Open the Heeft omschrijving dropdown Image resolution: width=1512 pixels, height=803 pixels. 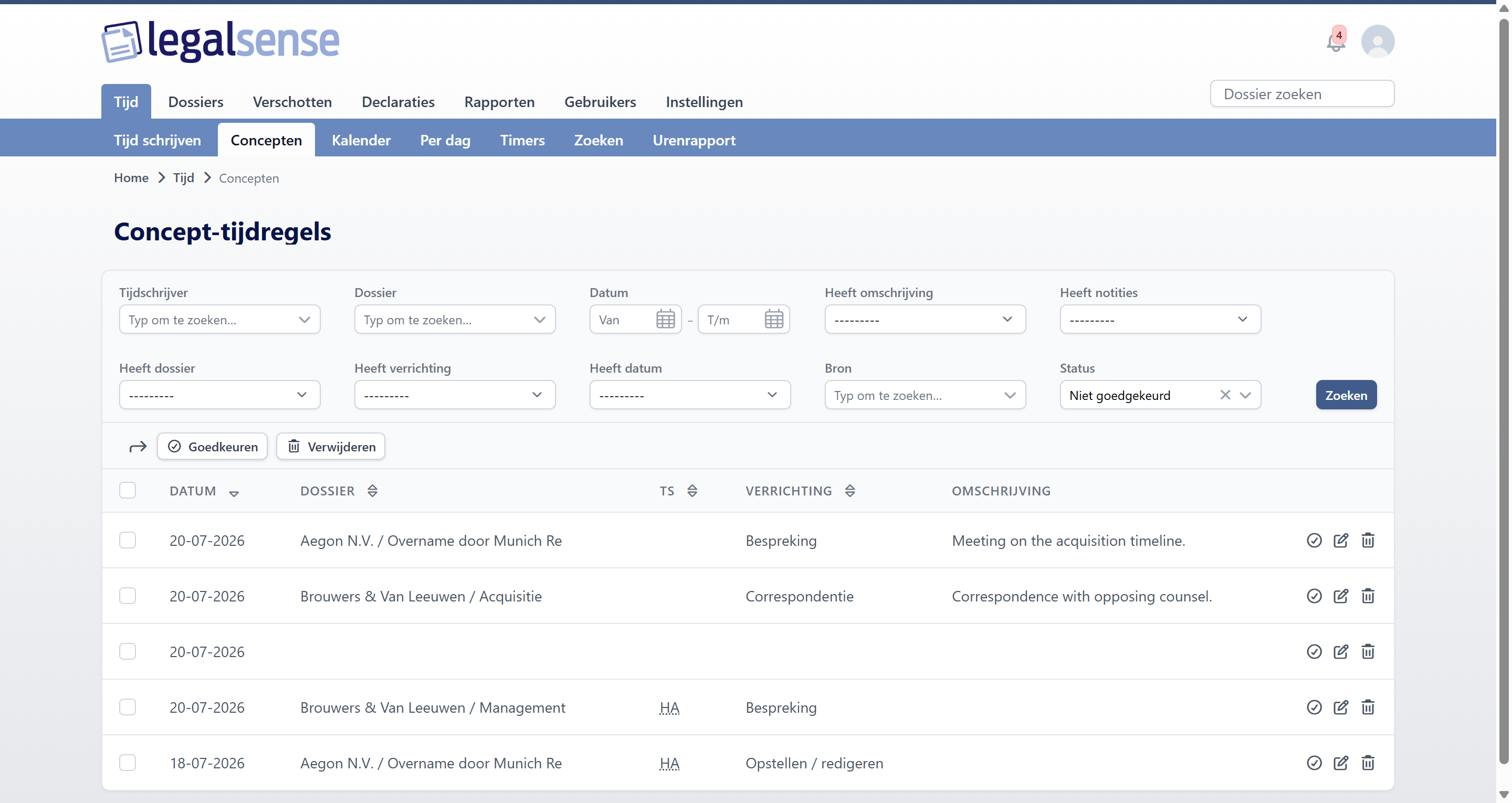pyautogui.click(x=925, y=319)
